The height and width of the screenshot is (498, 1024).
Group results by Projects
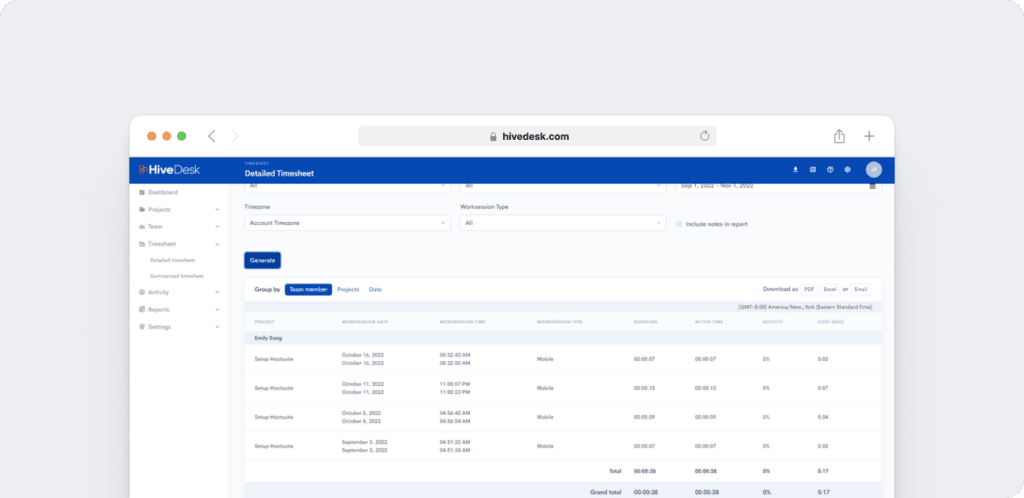348,289
